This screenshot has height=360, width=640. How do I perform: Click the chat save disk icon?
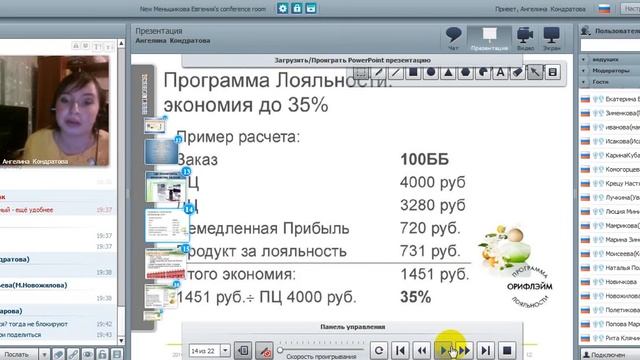point(117,355)
